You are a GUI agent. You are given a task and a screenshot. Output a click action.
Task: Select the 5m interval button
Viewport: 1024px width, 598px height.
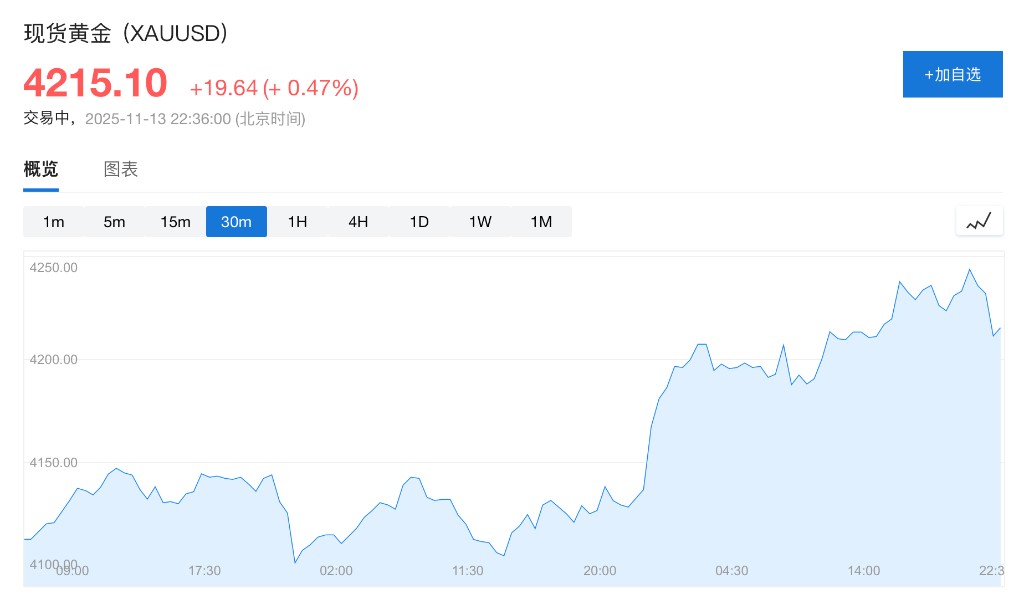click(114, 221)
